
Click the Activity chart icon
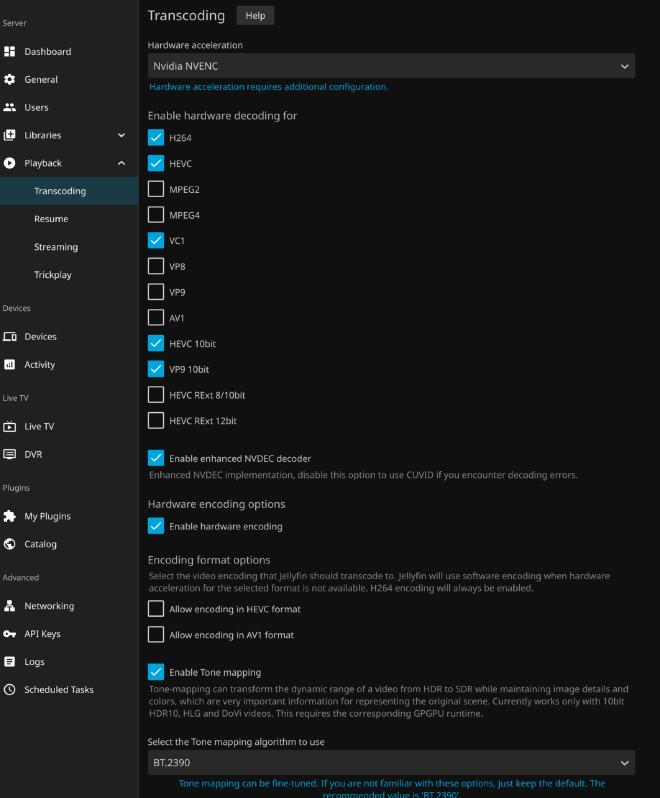(x=10, y=365)
